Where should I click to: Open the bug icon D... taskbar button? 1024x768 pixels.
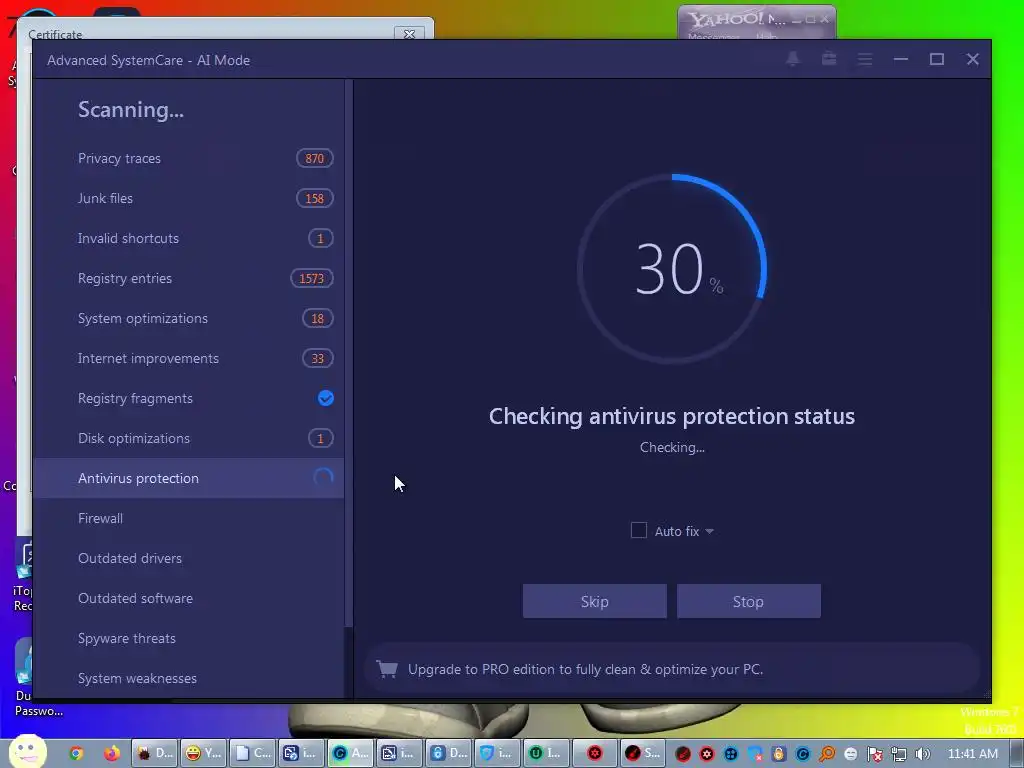[x=154, y=753]
